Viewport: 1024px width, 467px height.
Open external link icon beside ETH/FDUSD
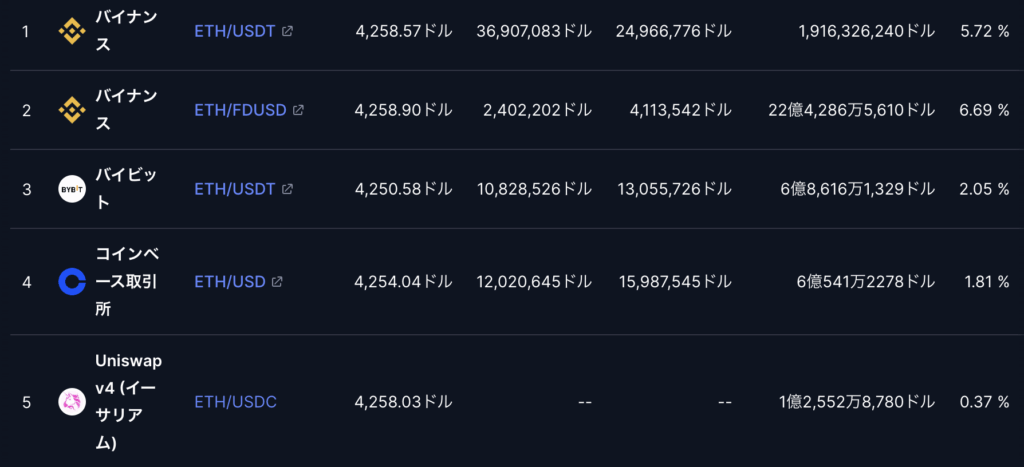pyautogui.click(x=298, y=110)
